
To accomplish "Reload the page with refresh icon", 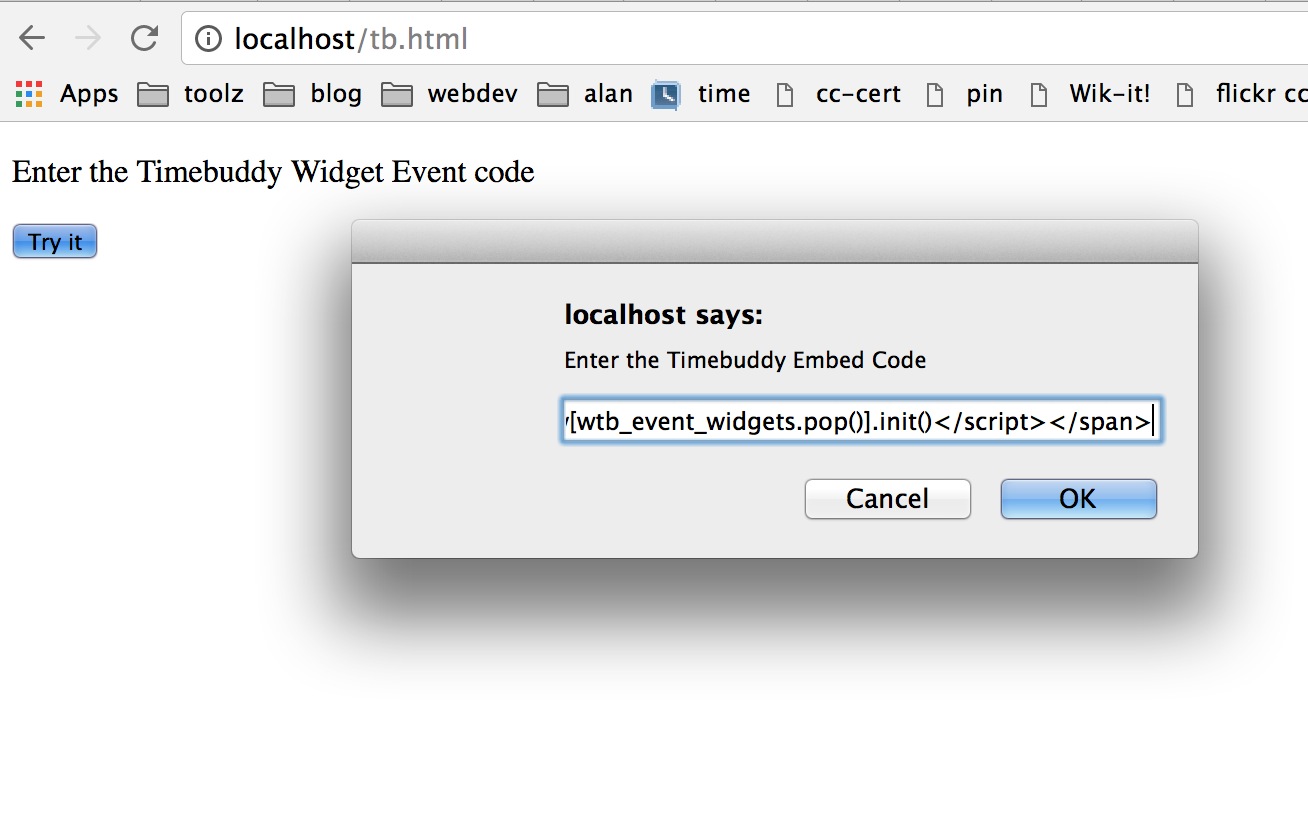I will point(145,39).
